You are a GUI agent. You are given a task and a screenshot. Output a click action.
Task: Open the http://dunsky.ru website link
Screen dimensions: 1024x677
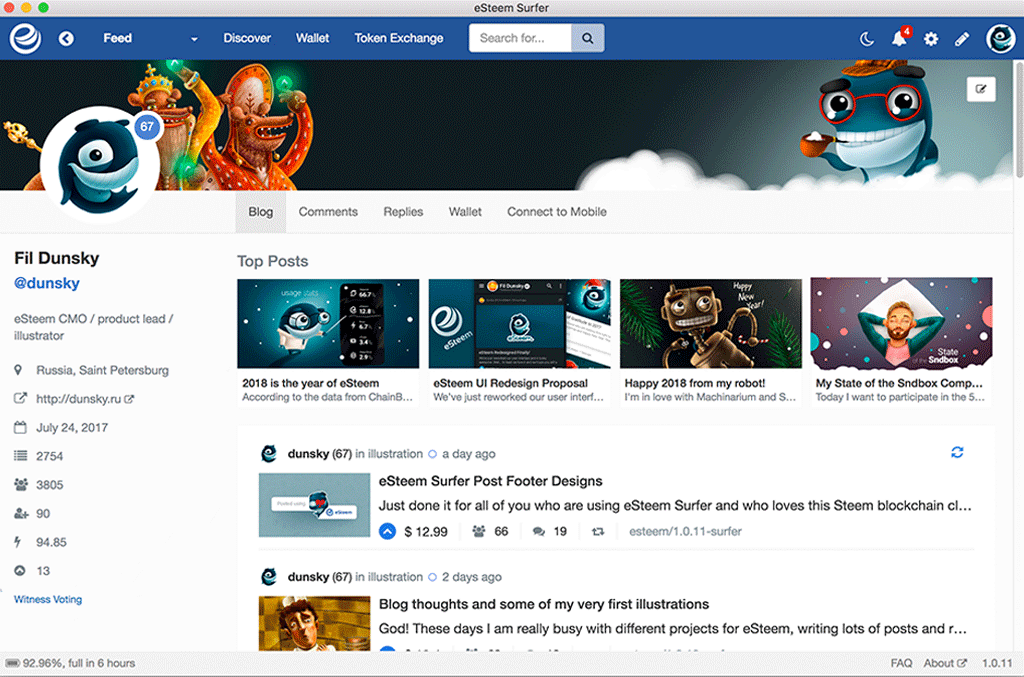(x=85, y=399)
